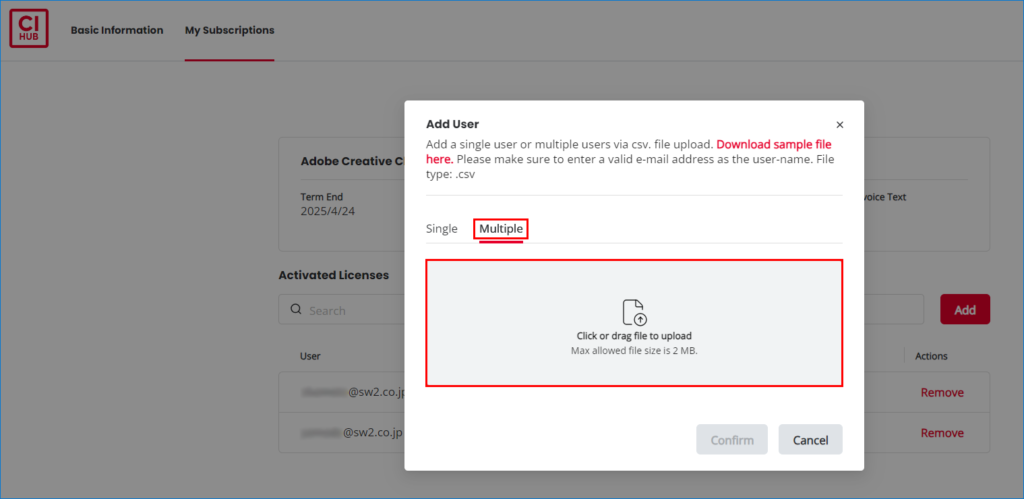Click the User column header
The height and width of the screenshot is (499, 1024).
[x=311, y=356]
